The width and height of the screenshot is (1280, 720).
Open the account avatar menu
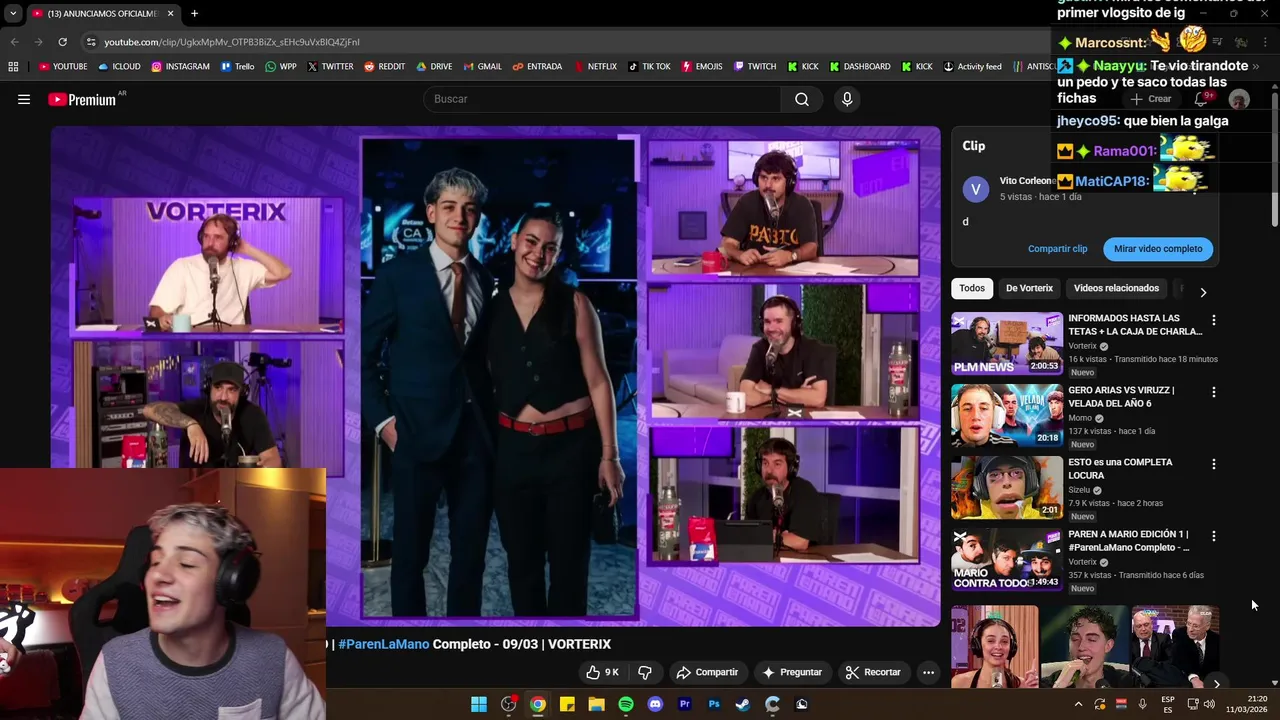coord(1239,99)
